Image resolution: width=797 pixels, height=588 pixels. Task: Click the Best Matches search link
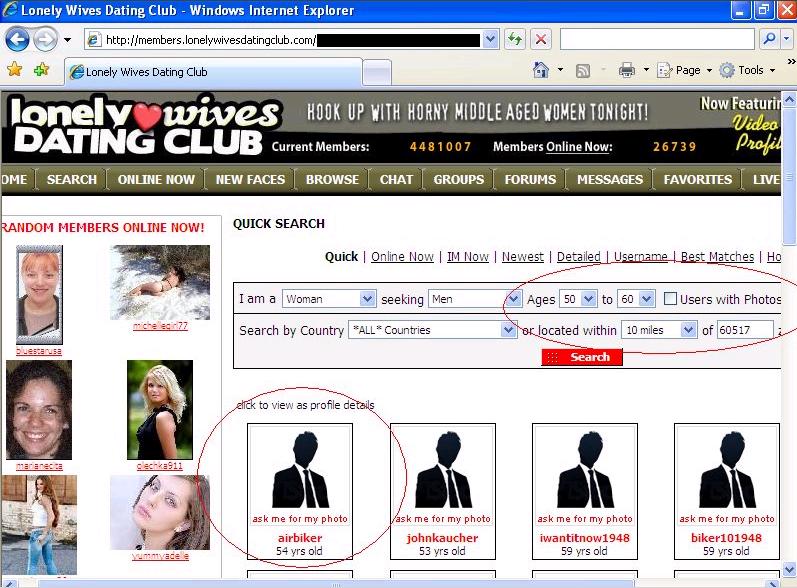coord(717,257)
